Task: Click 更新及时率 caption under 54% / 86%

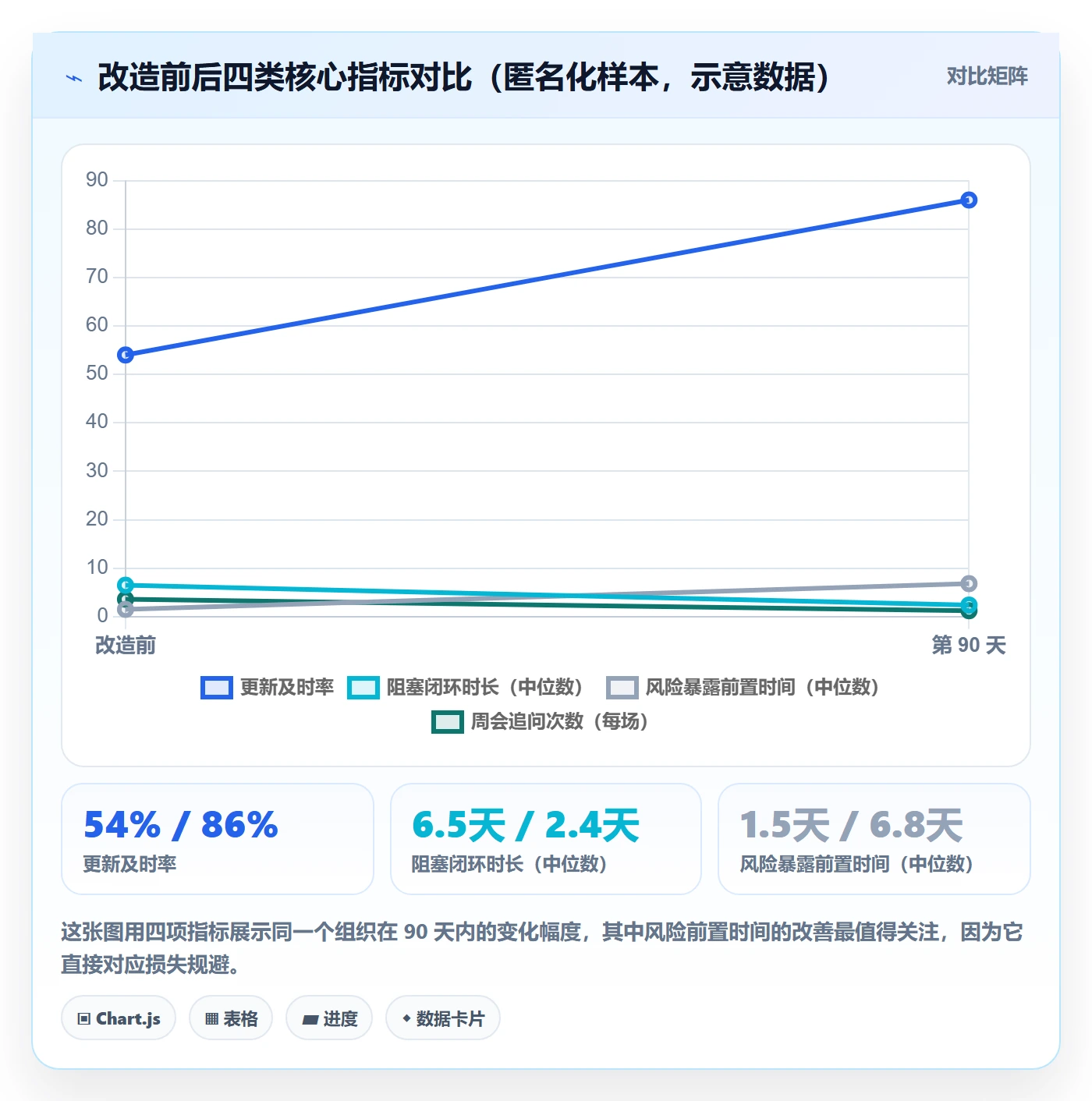Action: (130, 864)
